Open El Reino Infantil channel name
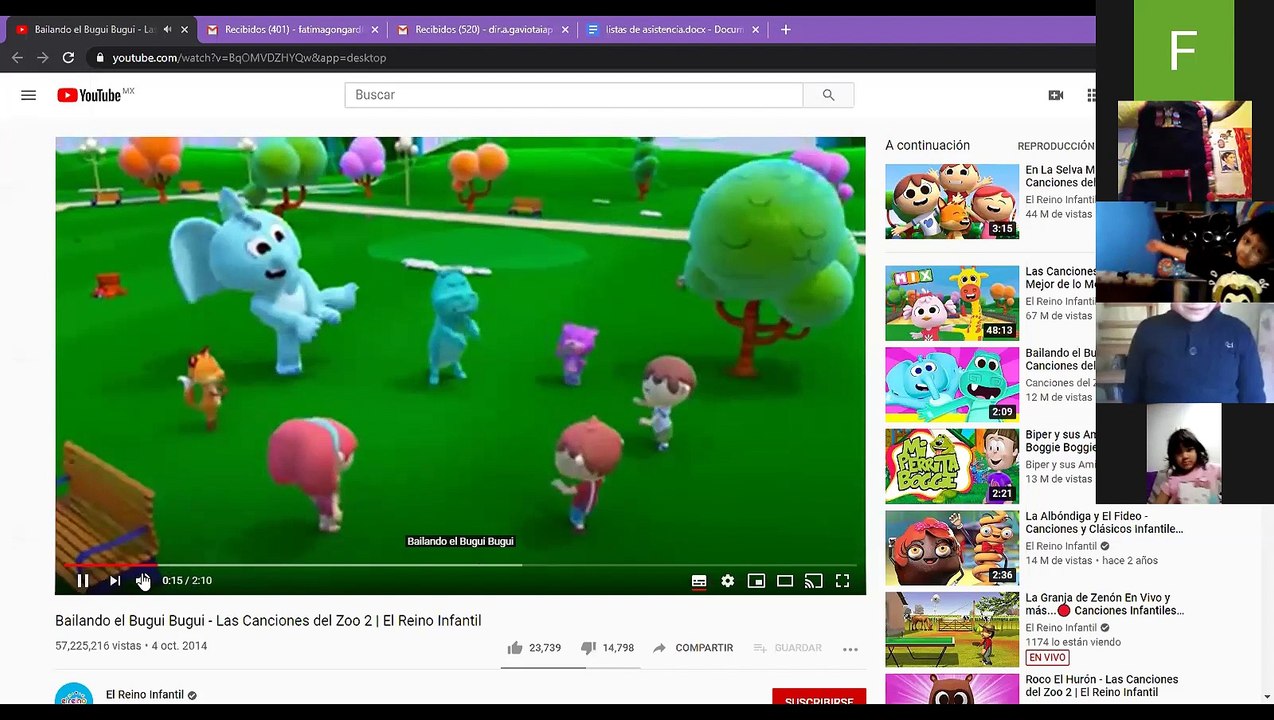This screenshot has width=1274, height=720. [x=145, y=695]
